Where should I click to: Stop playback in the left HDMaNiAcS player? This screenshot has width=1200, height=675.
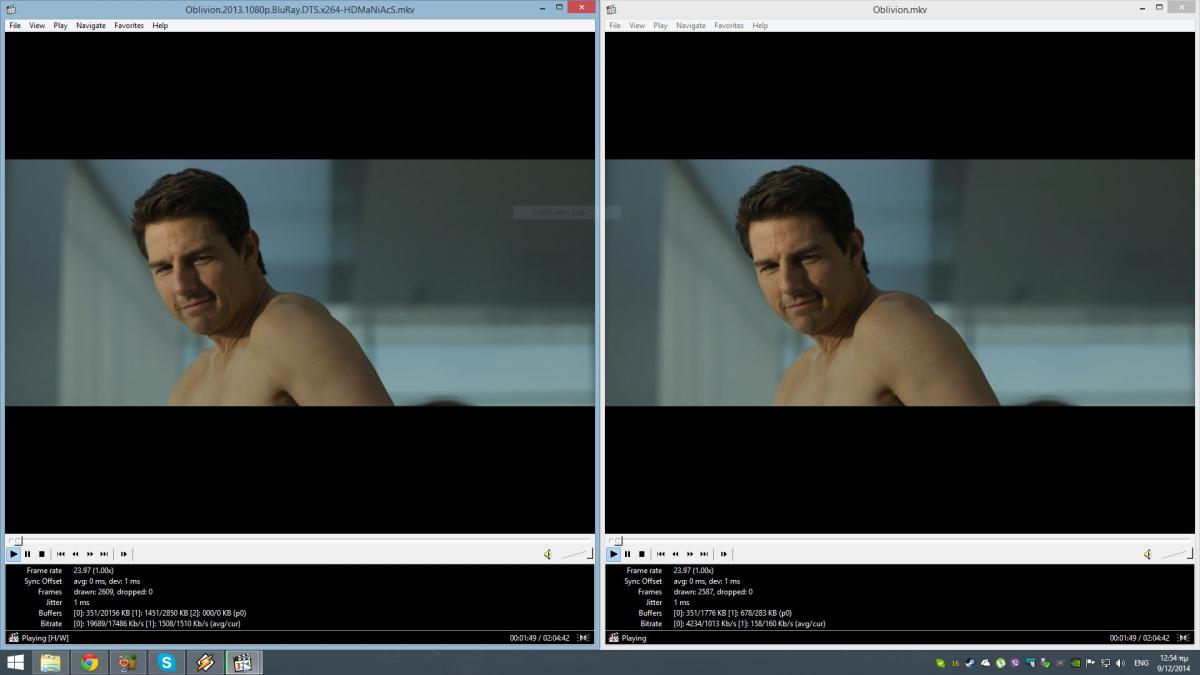click(x=42, y=554)
